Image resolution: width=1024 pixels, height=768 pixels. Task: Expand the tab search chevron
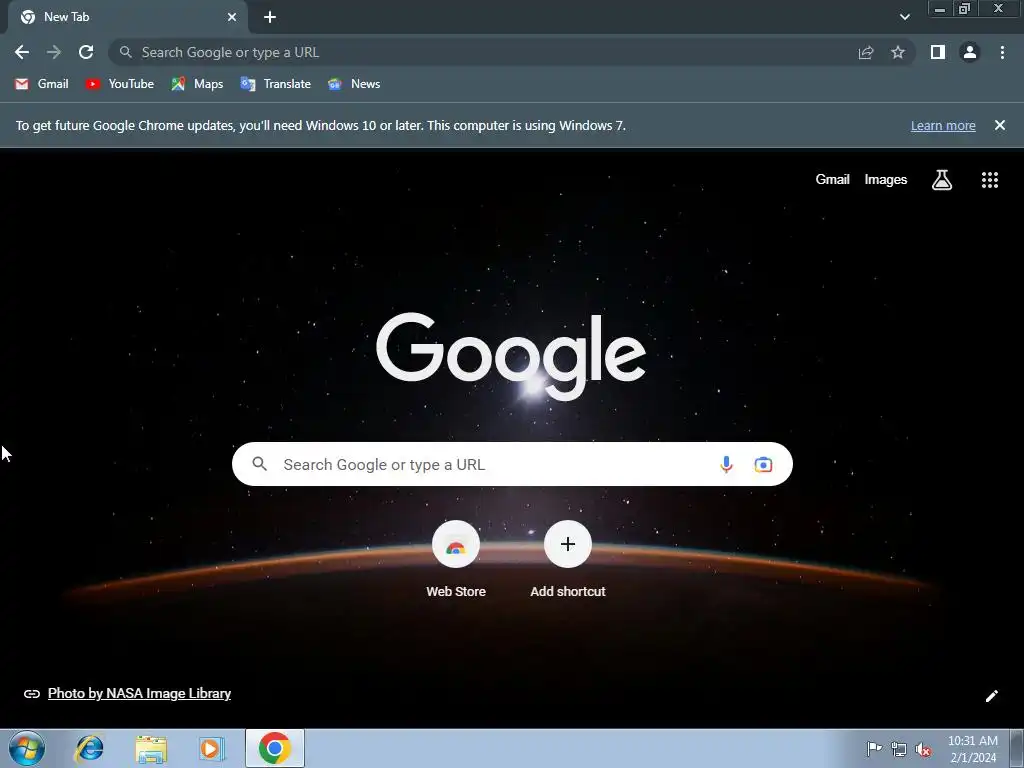tap(904, 17)
